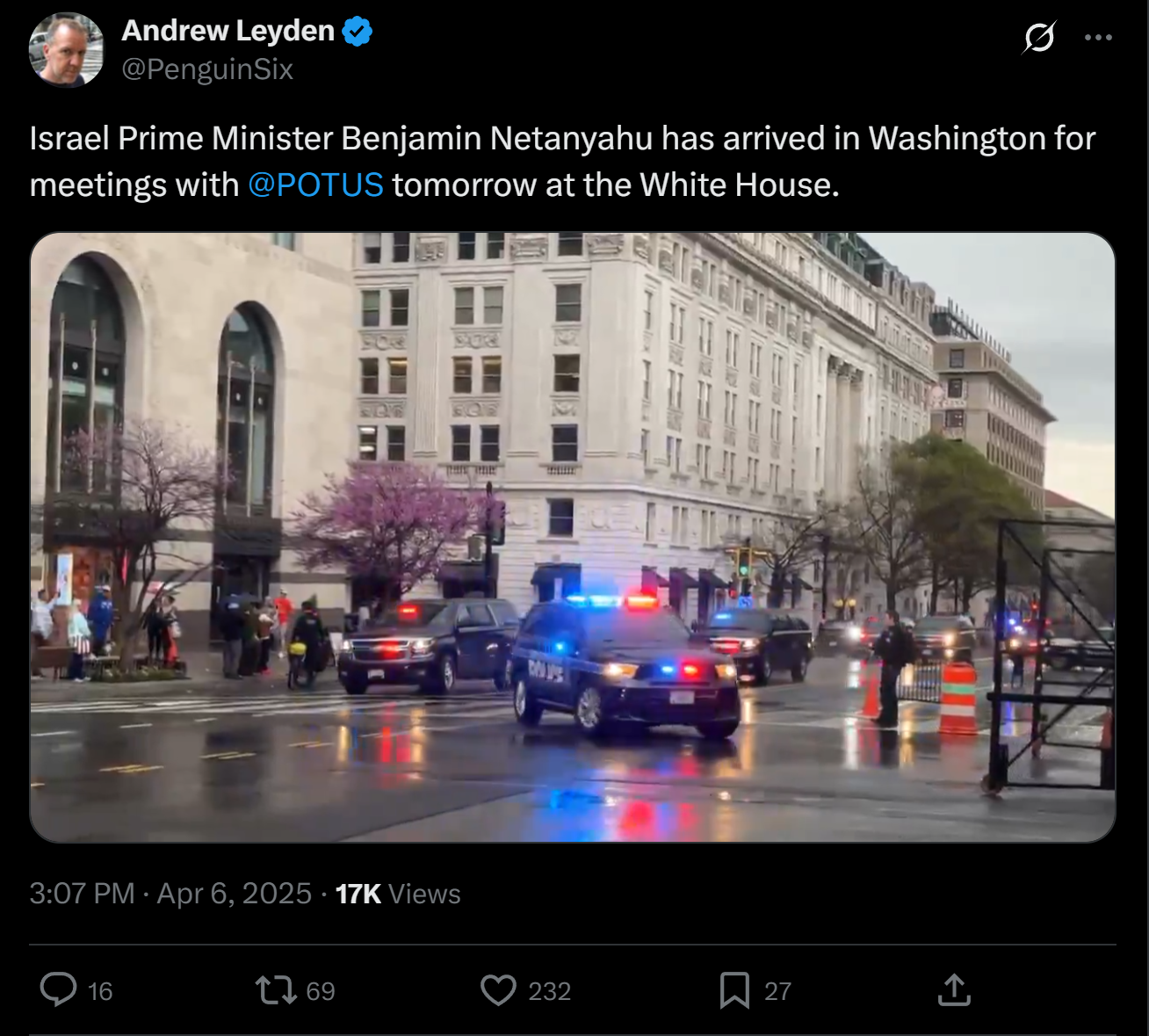Viewport: 1149px width, 1036px height.
Task: Click the 16 replies count
Action: coord(100,991)
